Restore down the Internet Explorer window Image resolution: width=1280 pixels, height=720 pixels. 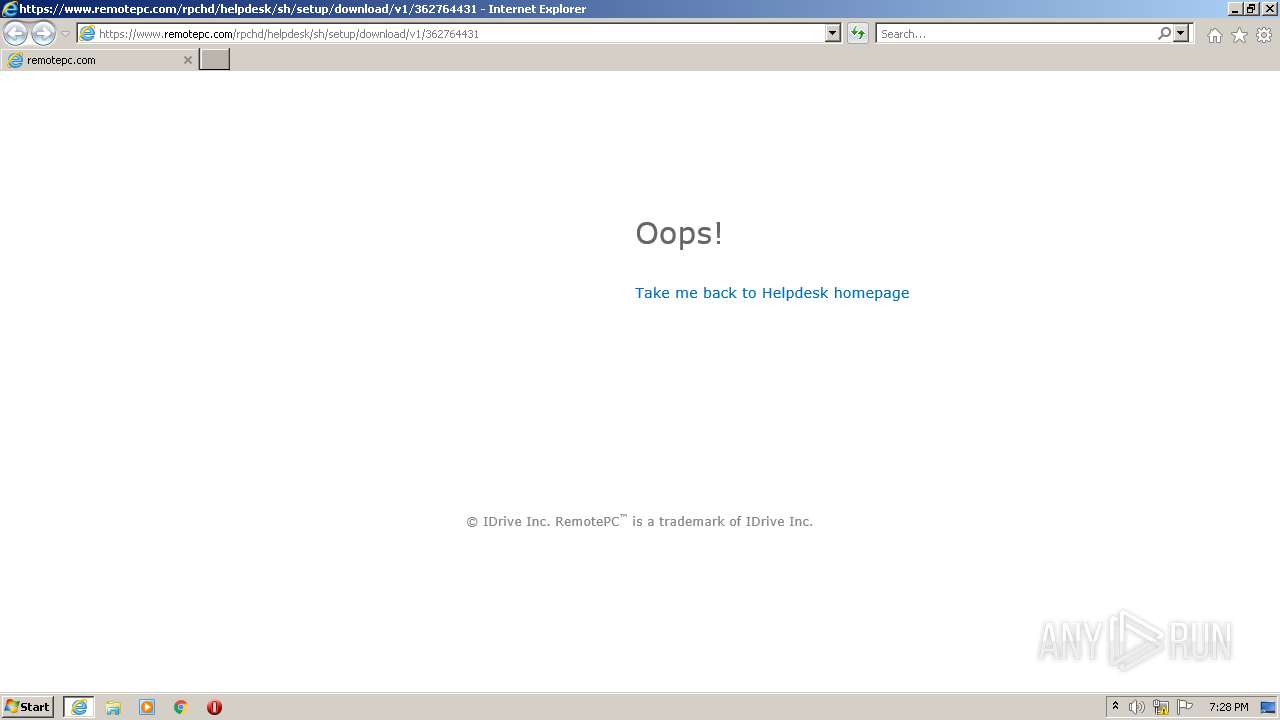point(1250,9)
